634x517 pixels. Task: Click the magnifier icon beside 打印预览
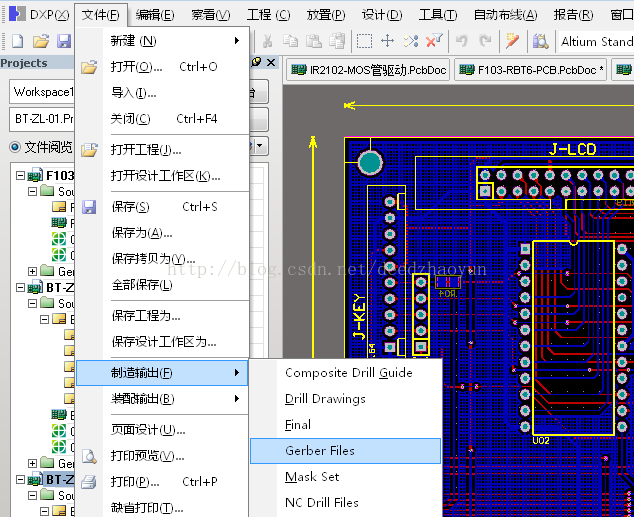pos(89,456)
